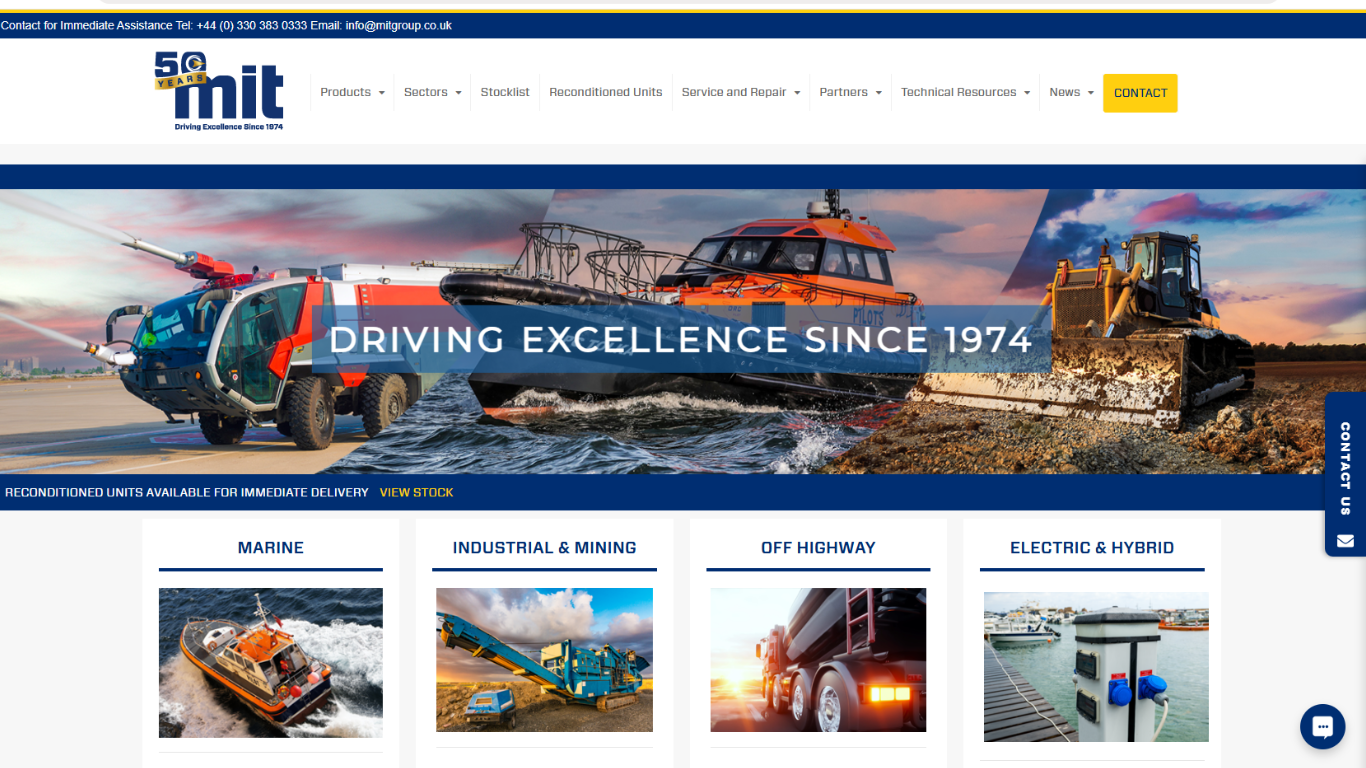Expand the Products dropdown menu
Image resolution: width=1366 pixels, height=768 pixels.
pyautogui.click(x=352, y=92)
